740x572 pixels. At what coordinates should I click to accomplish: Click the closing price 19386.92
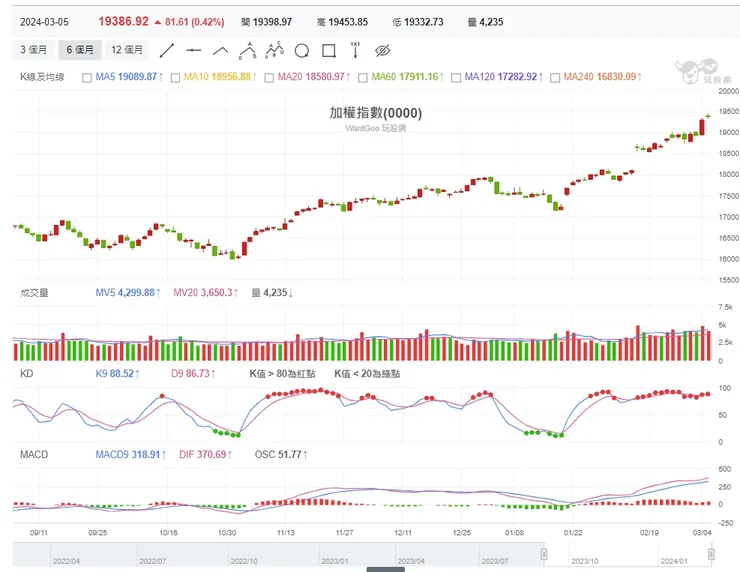click(124, 22)
